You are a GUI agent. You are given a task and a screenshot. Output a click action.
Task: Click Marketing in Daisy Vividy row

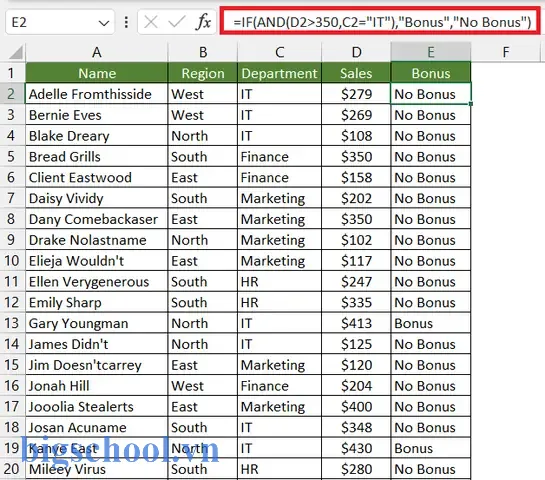[279, 198]
